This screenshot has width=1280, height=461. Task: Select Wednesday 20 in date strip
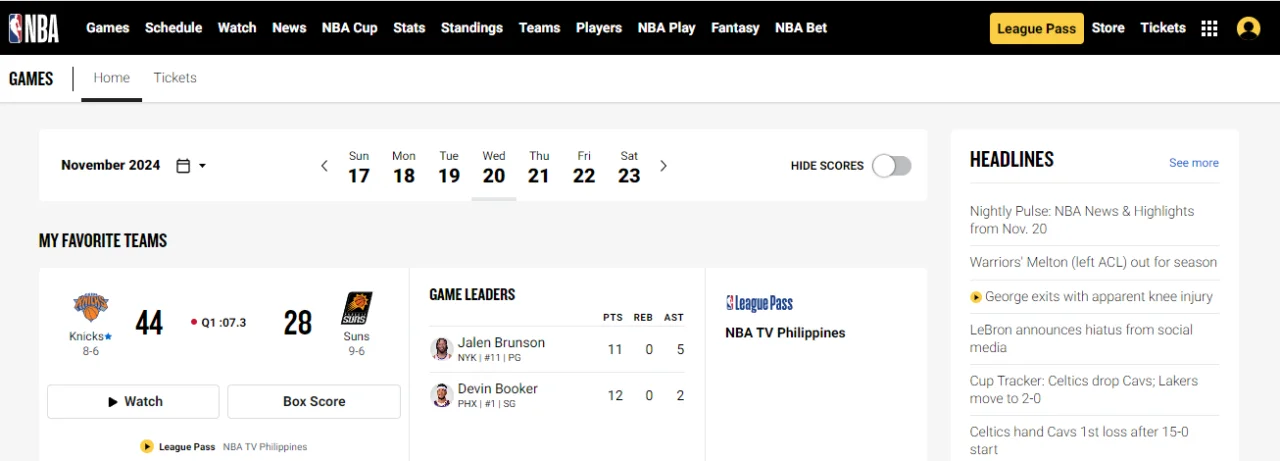pyautogui.click(x=494, y=167)
